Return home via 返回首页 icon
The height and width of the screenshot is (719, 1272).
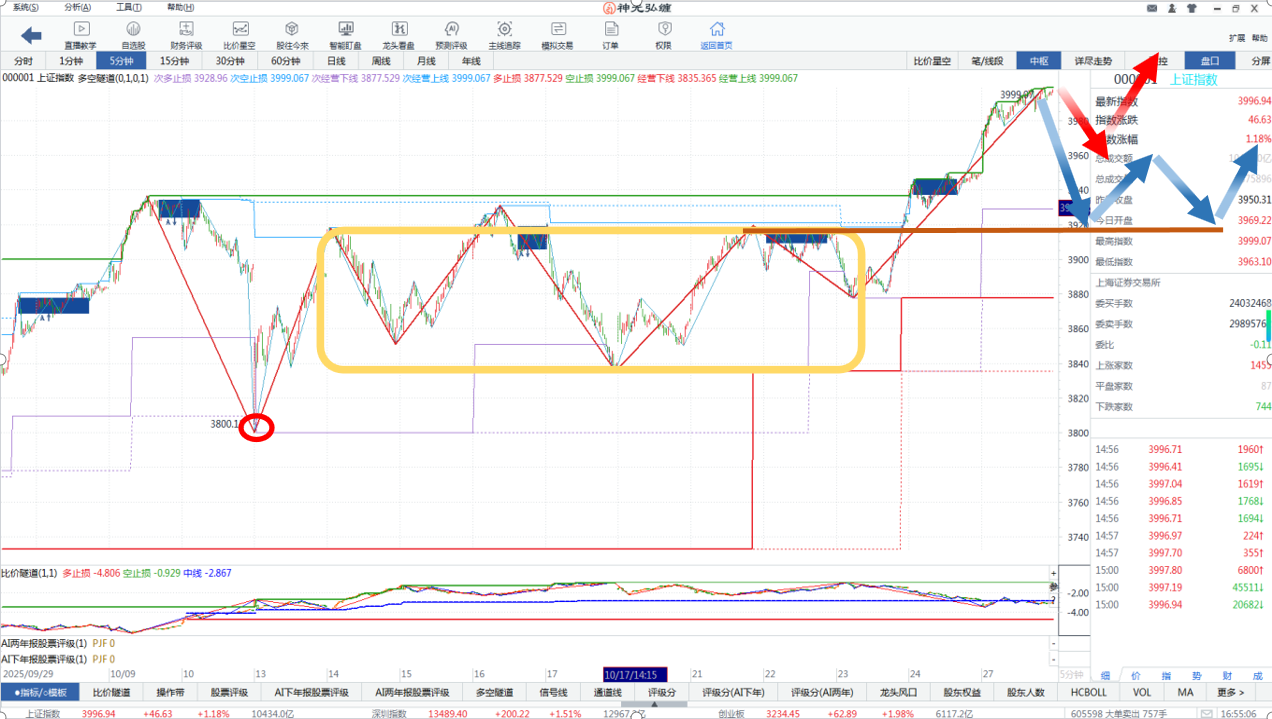(716, 35)
